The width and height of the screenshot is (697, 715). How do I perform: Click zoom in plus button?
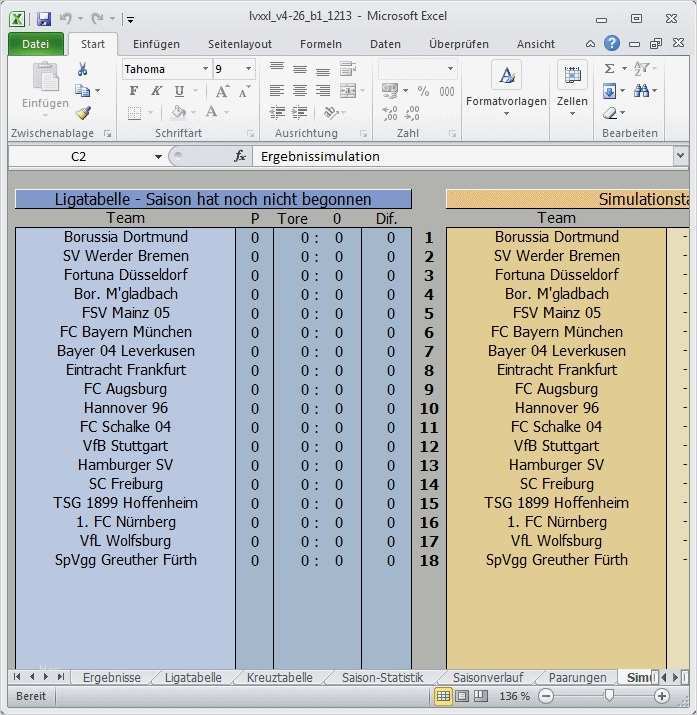pos(661,696)
